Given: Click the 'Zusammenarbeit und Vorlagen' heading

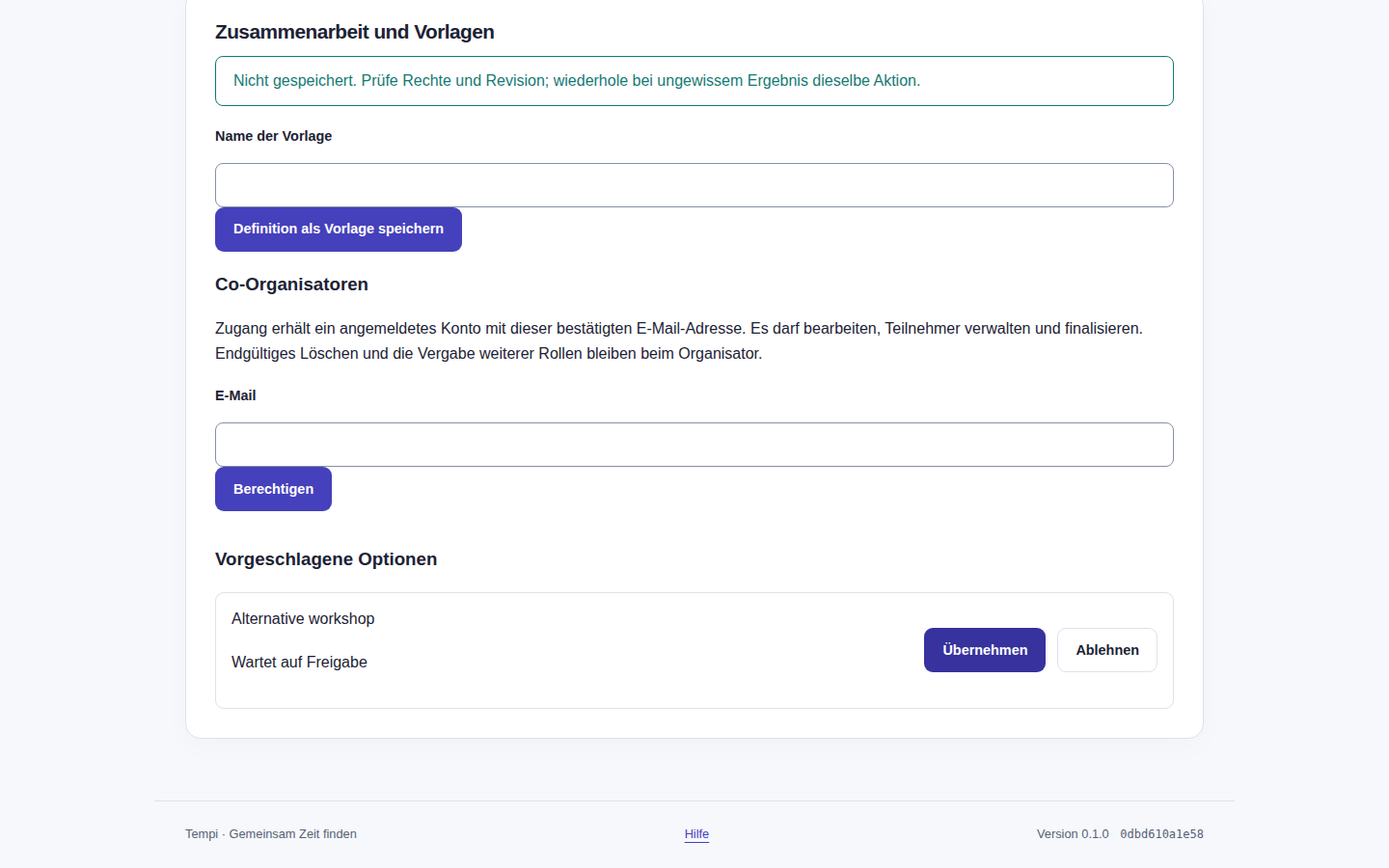Looking at the screenshot, I should [355, 32].
